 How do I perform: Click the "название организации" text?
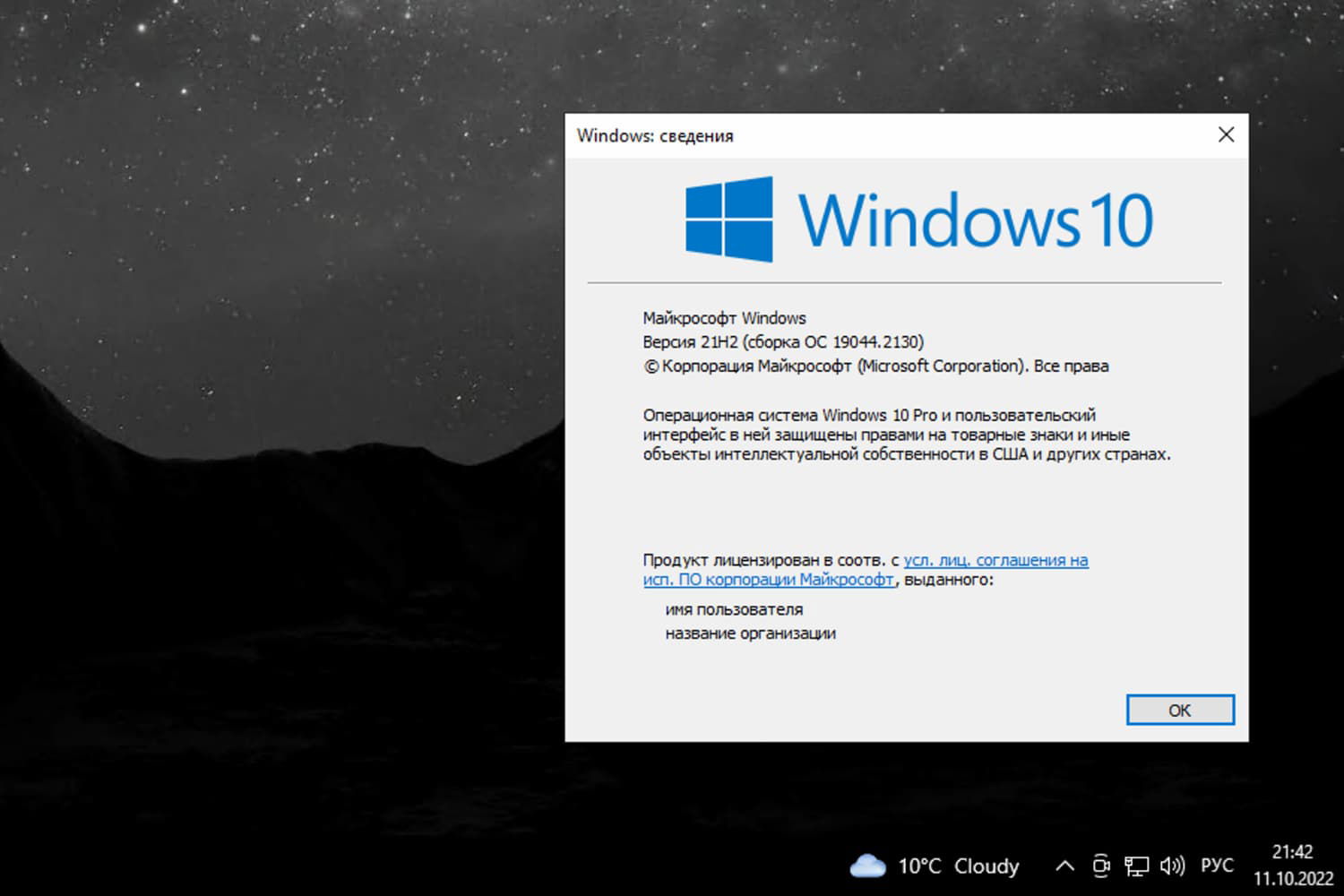point(750,633)
